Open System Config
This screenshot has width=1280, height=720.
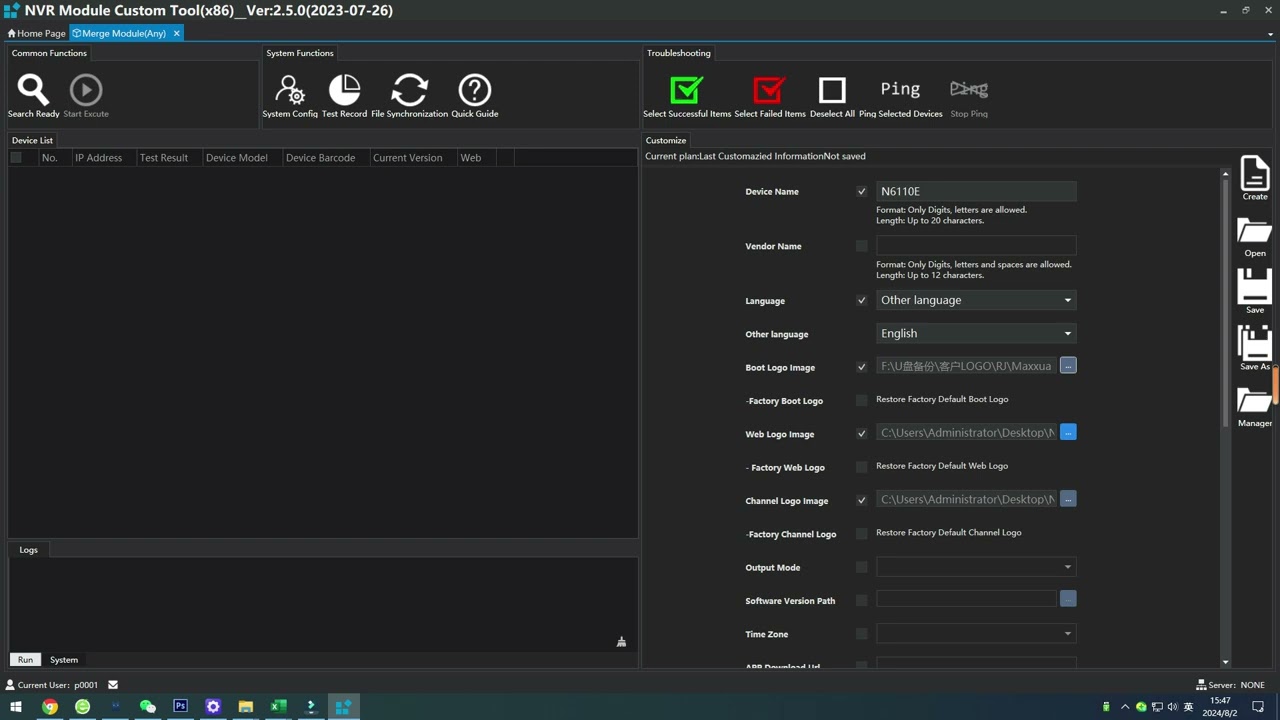[290, 91]
